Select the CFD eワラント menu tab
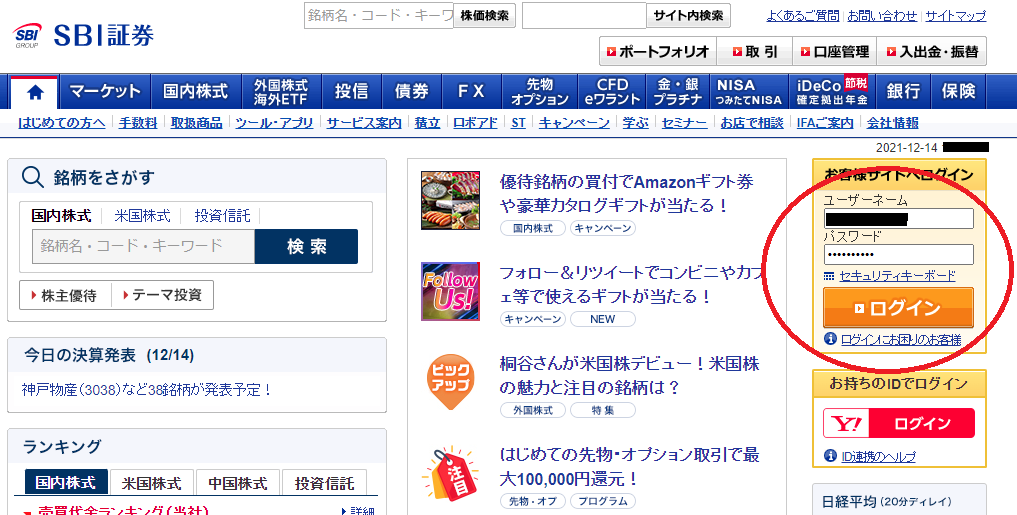The width and height of the screenshot is (1017, 515). pyautogui.click(x=613, y=91)
